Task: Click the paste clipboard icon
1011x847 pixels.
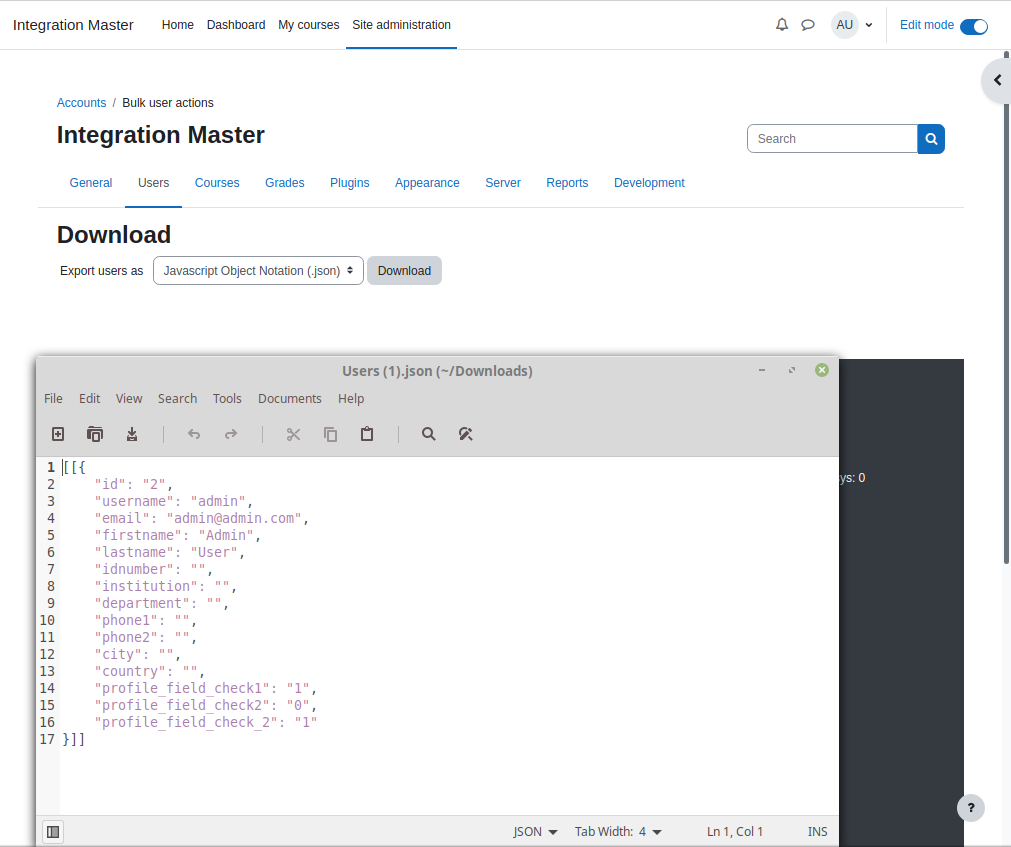Action: point(367,434)
